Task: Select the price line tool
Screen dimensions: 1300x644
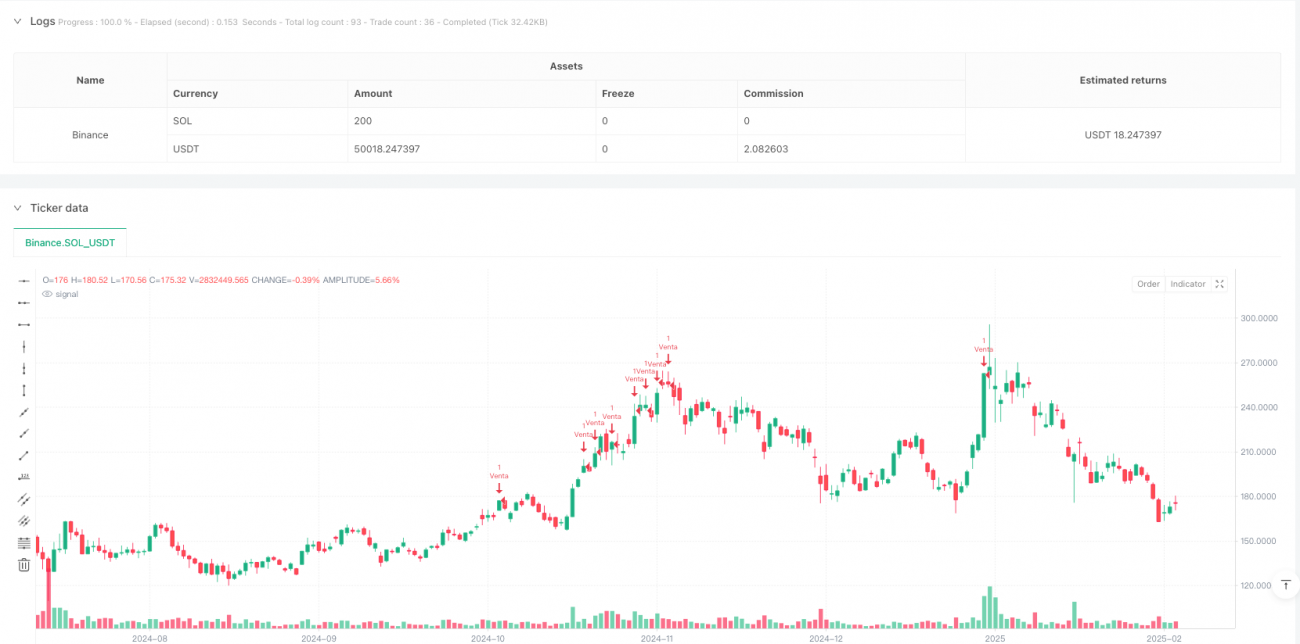Action: coord(24,477)
